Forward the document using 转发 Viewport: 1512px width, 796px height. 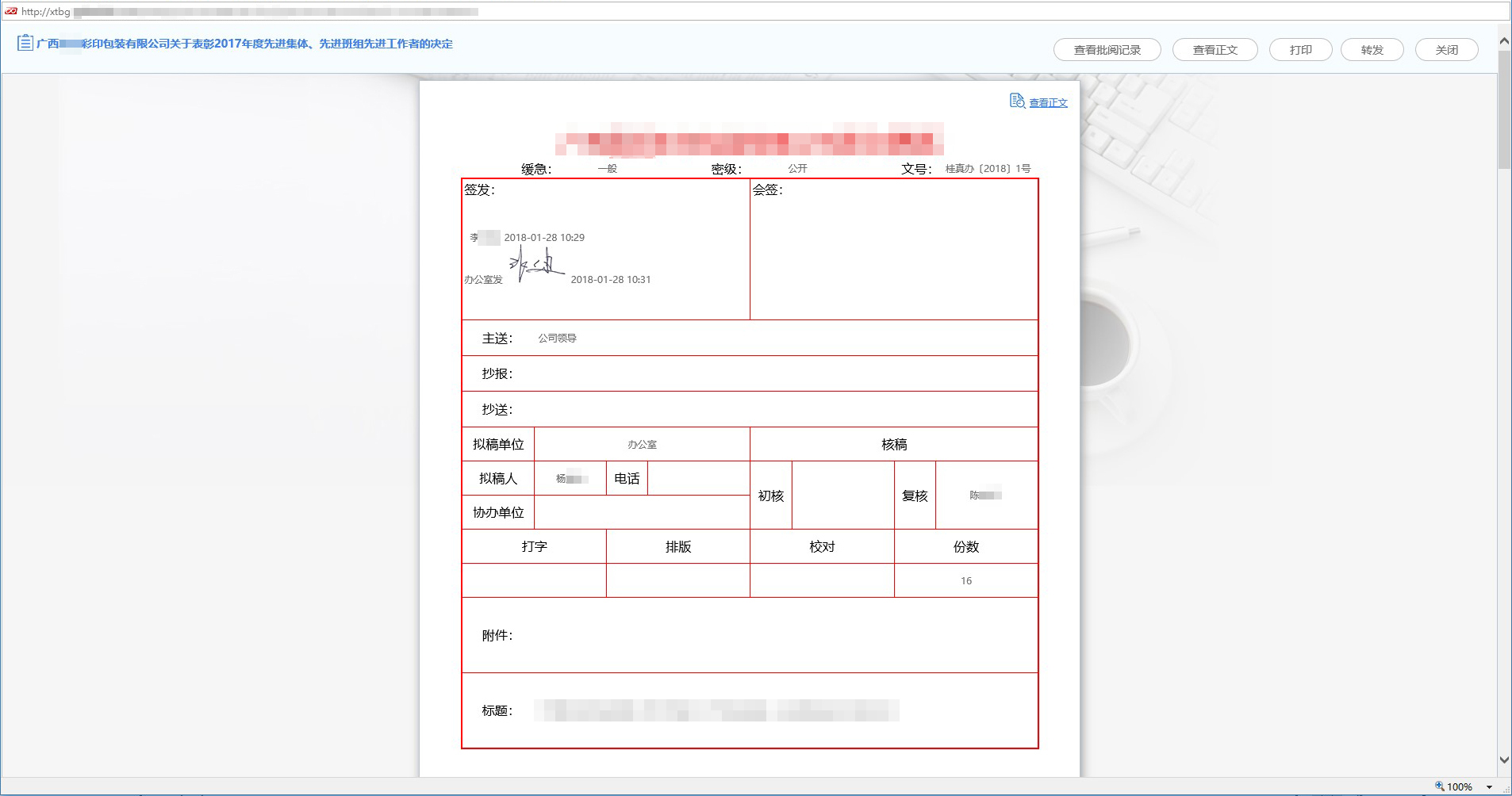[1372, 50]
